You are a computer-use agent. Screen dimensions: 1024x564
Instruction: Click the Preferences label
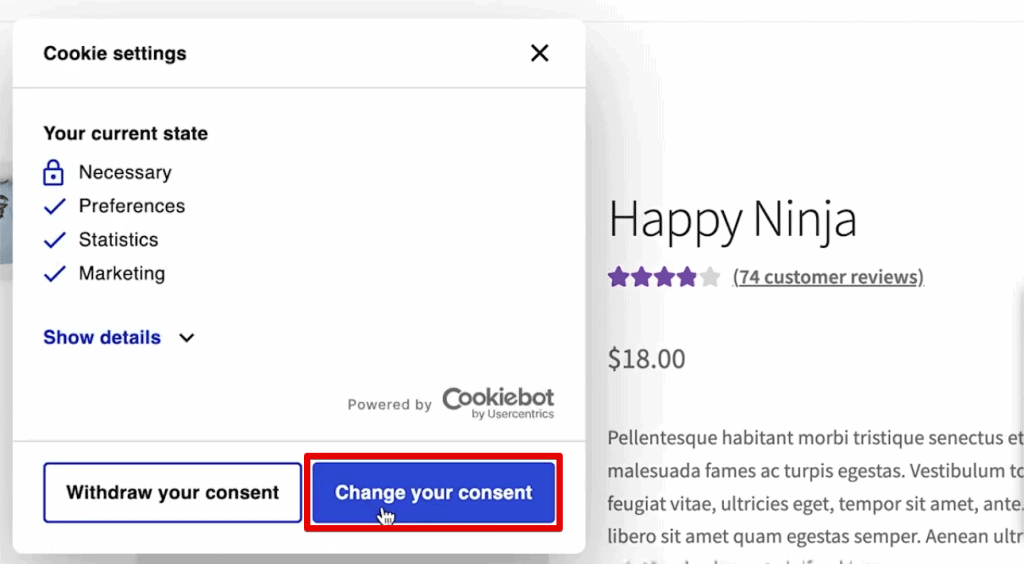[132, 206]
